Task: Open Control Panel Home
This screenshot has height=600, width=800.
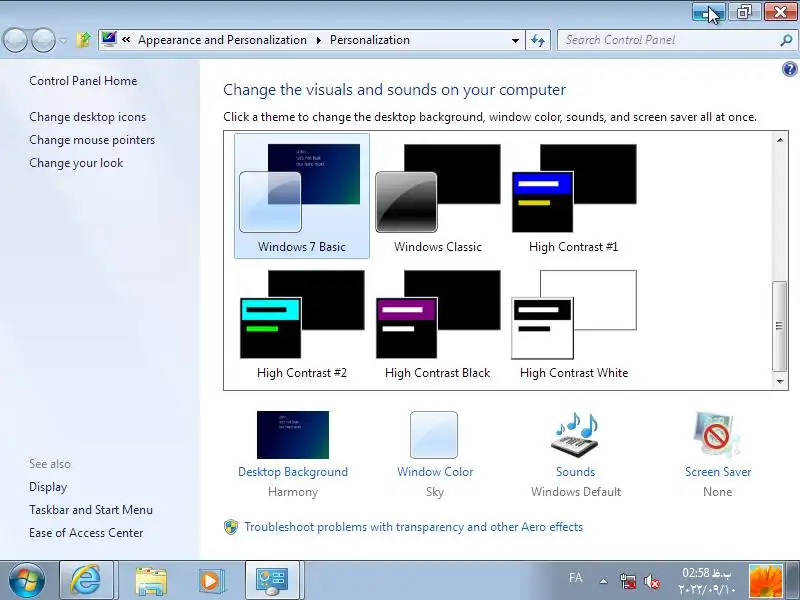Action: [x=83, y=81]
